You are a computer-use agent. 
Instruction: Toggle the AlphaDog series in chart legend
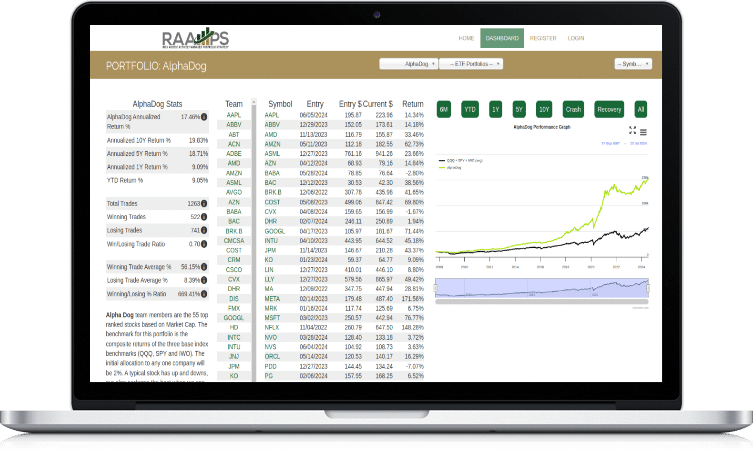pyautogui.click(x=453, y=167)
